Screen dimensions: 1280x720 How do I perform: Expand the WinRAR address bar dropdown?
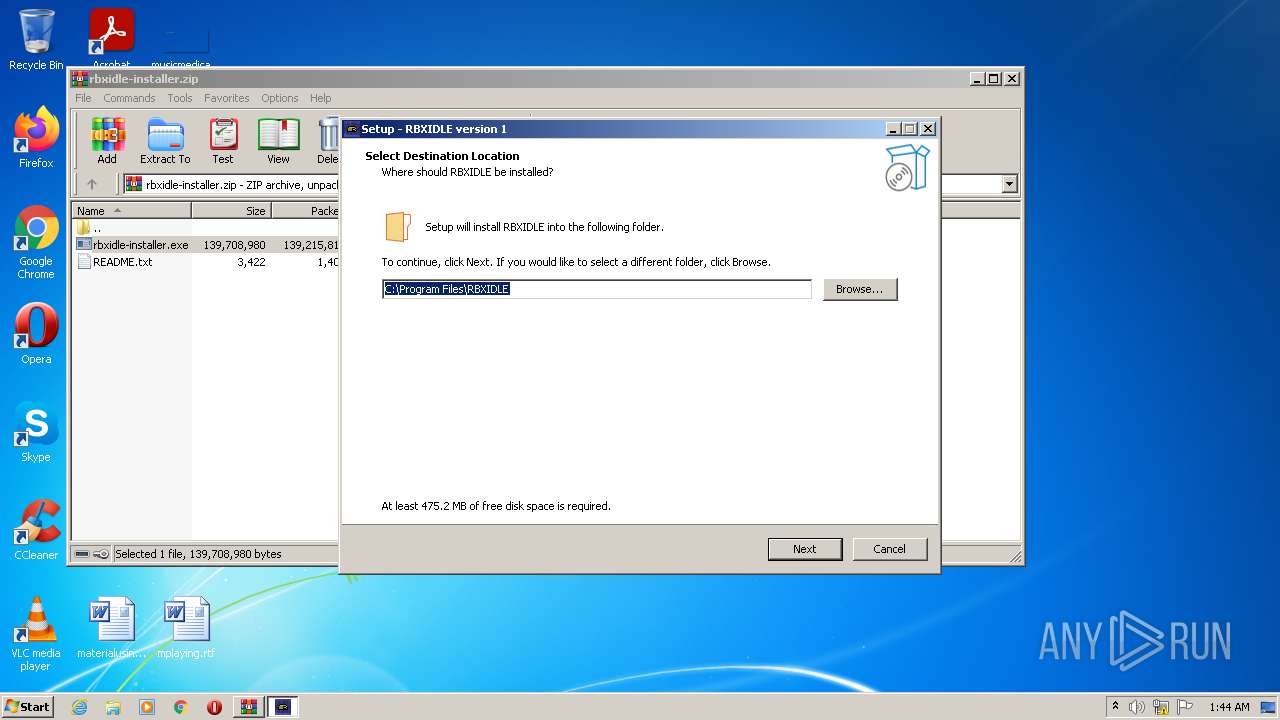tap(1009, 184)
